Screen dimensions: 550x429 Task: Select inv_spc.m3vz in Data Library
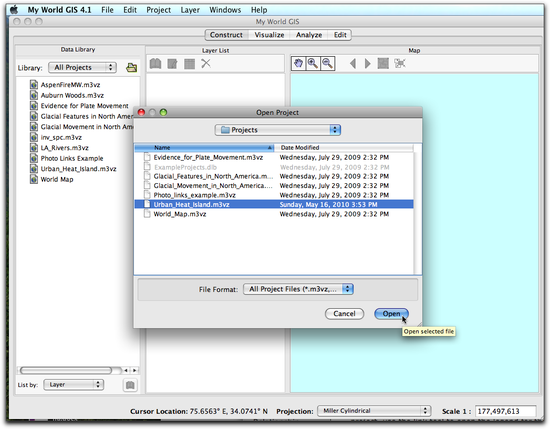coord(61,137)
